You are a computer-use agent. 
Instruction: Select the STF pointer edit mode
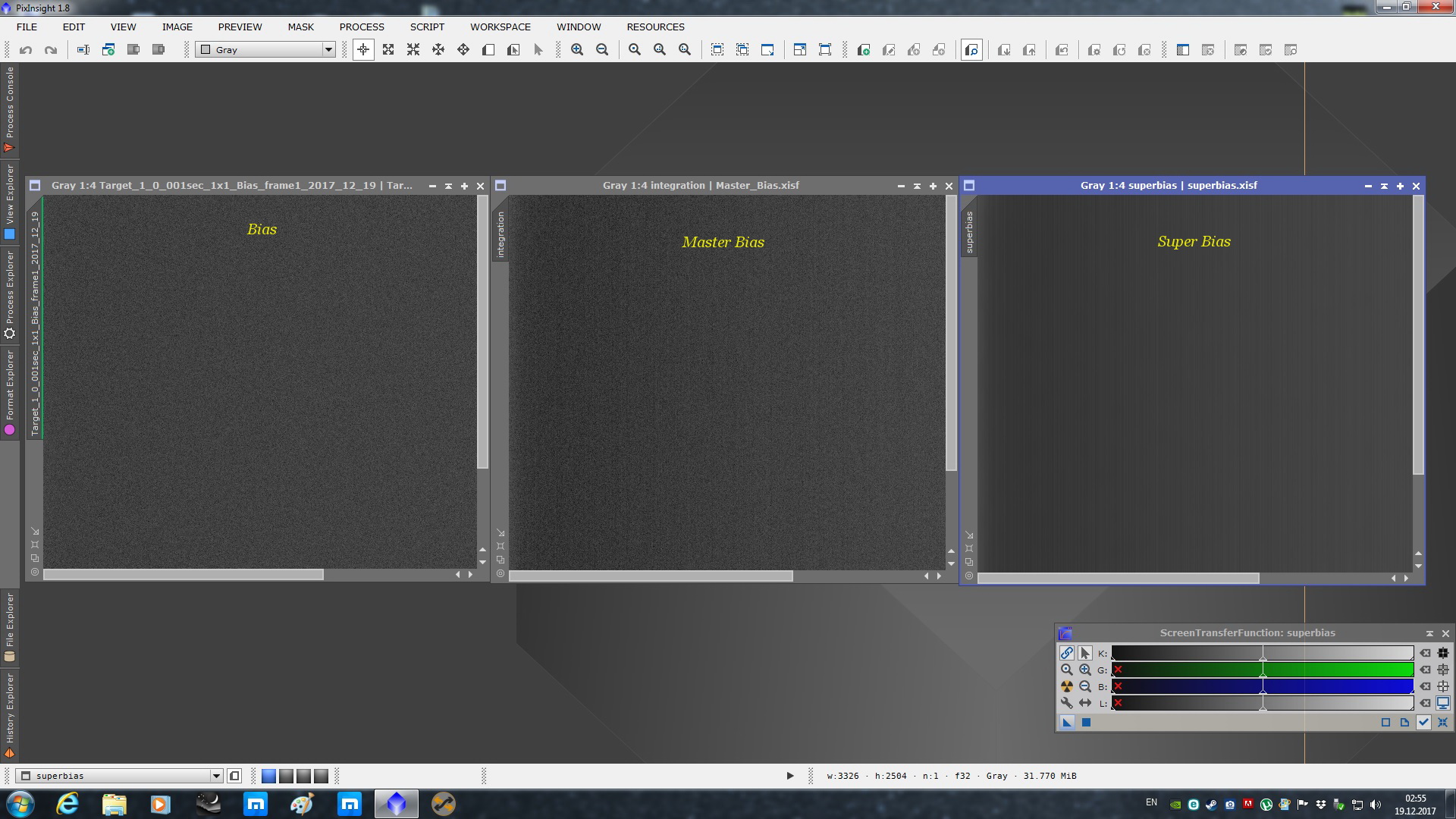[x=1085, y=653]
